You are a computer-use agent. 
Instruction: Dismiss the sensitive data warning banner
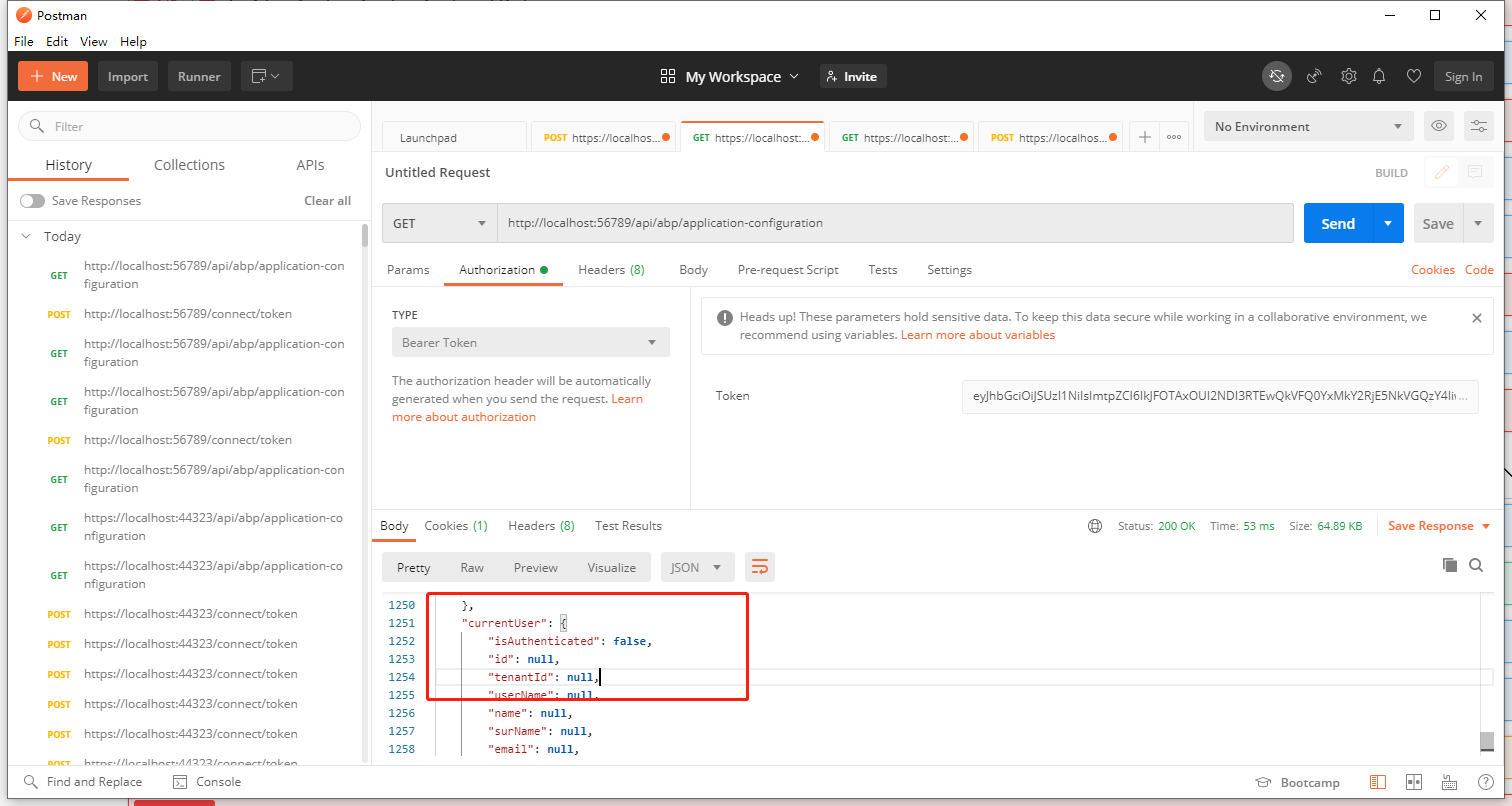tap(1477, 318)
